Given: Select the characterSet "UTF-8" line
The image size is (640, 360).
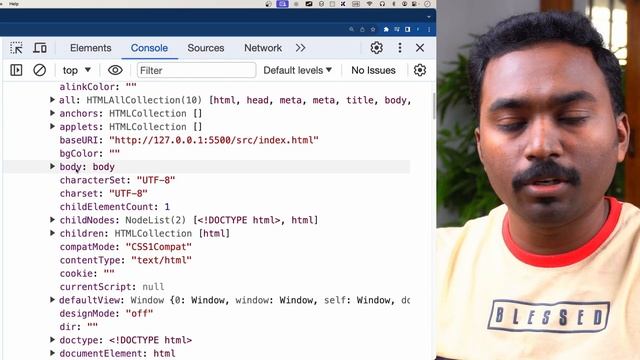Looking at the screenshot, I should coord(117,180).
